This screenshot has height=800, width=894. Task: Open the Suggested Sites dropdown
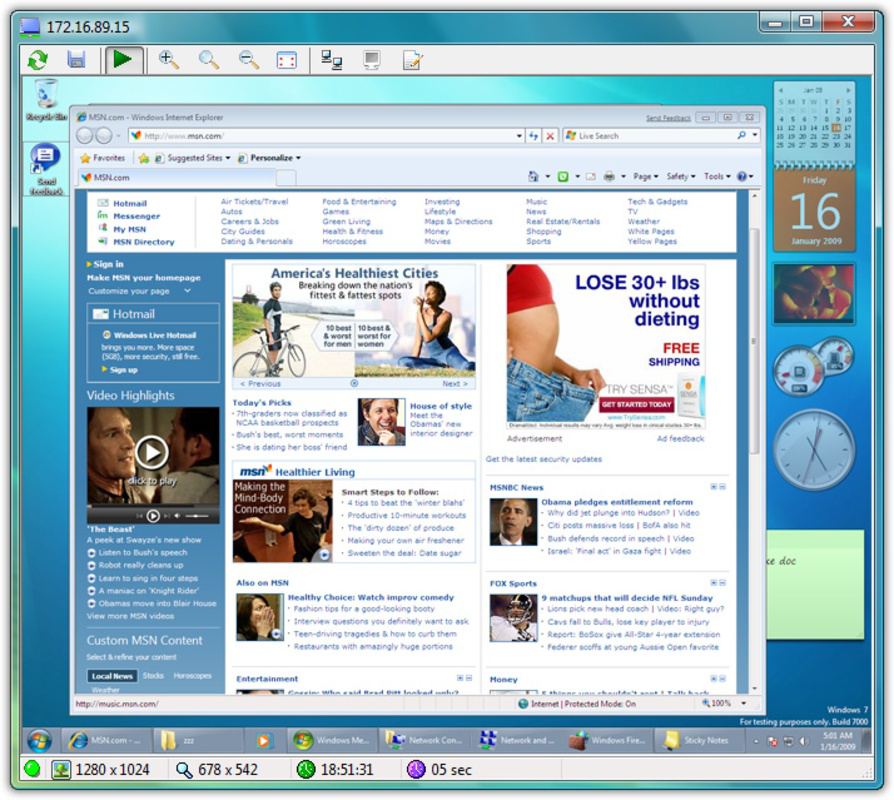click(x=193, y=158)
